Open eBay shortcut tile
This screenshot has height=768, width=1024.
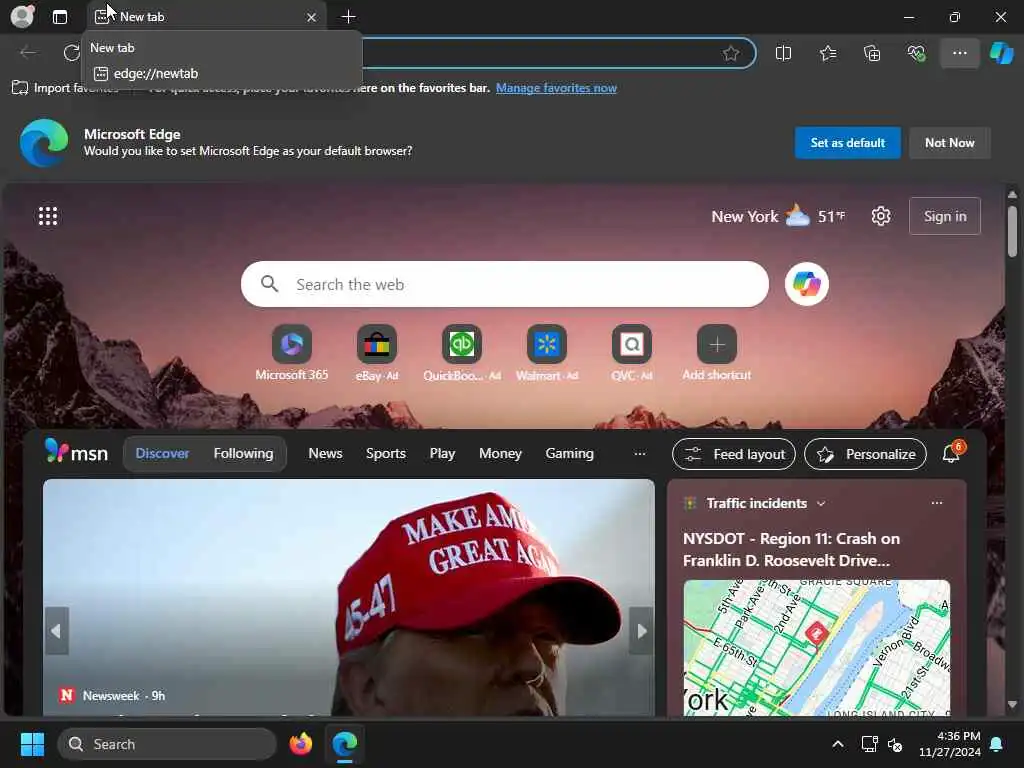[x=376, y=353]
